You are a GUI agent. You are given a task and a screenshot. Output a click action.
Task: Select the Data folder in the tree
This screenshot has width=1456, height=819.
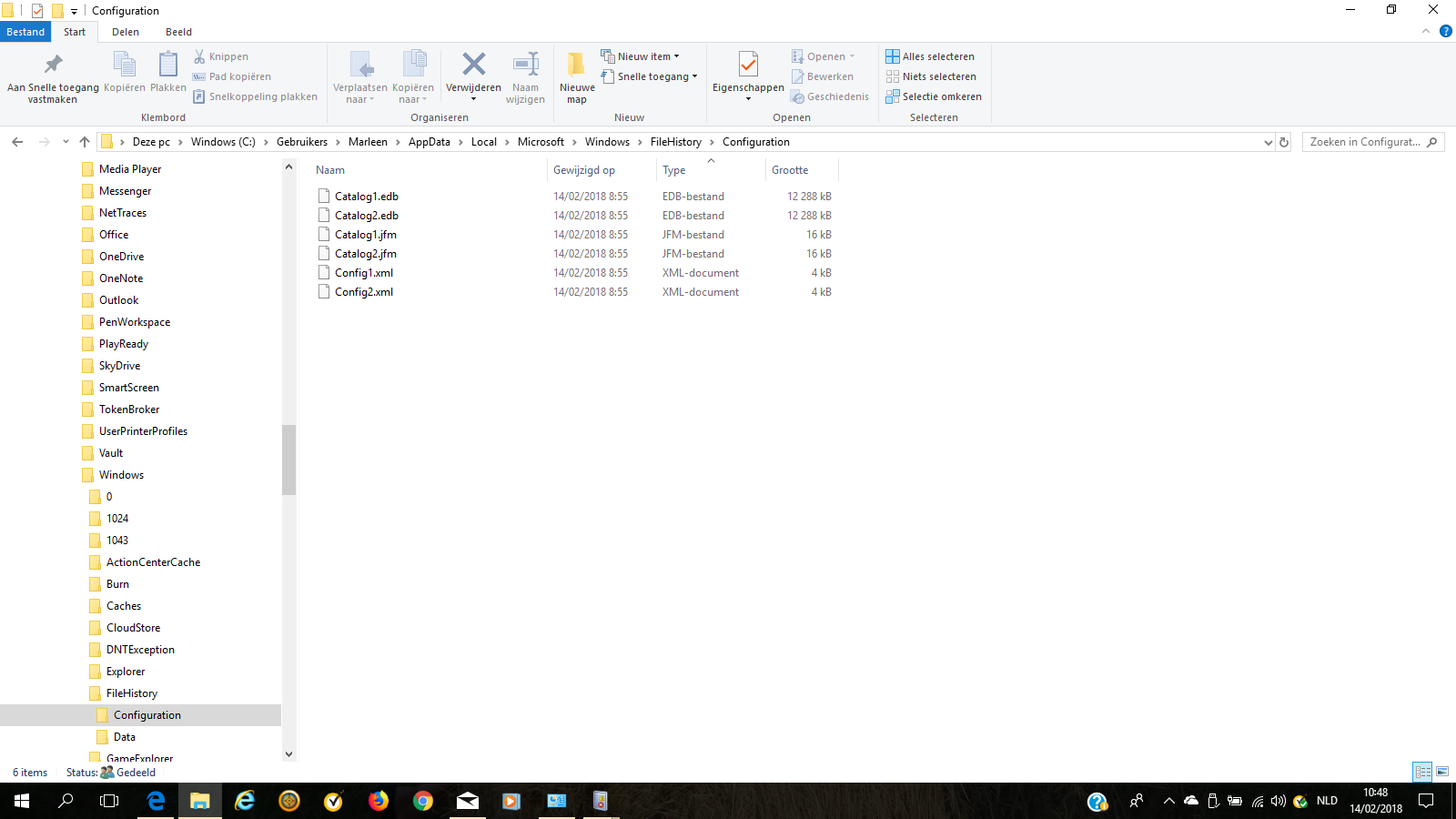click(125, 737)
